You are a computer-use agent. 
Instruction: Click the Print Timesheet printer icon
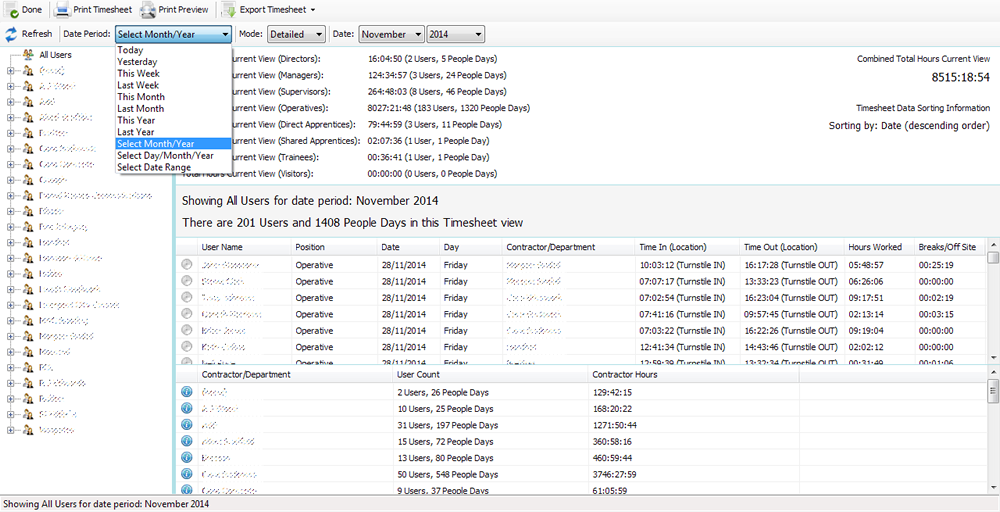tap(62, 9)
